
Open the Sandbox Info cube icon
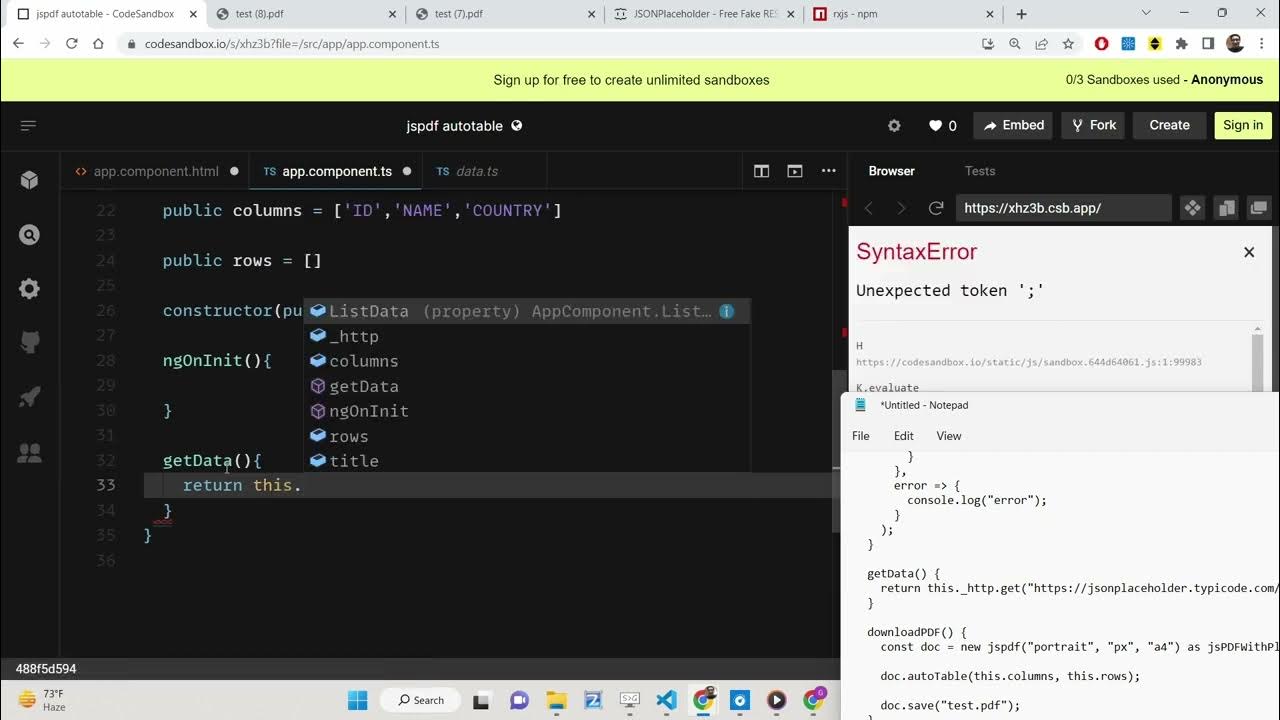click(x=29, y=180)
